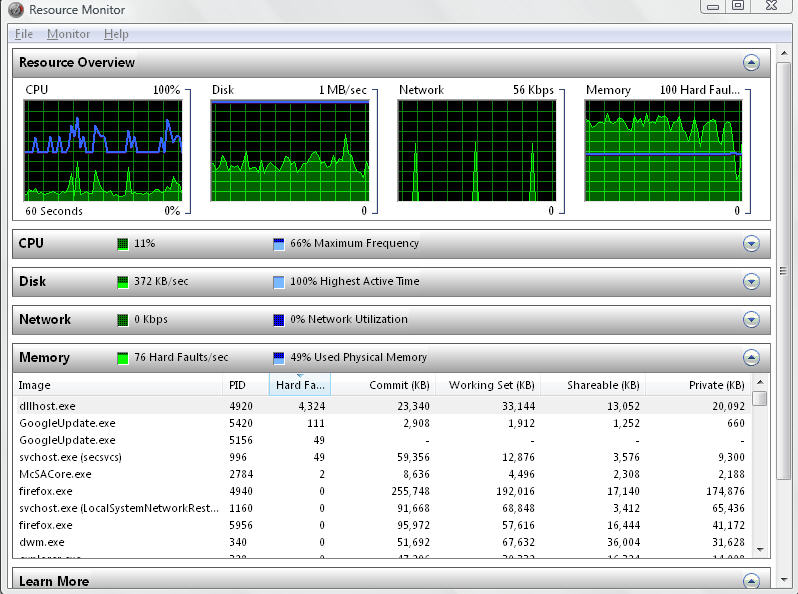Click the green CPU 11% usage indicator
The height and width of the screenshot is (594, 798).
tap(123, 244)
